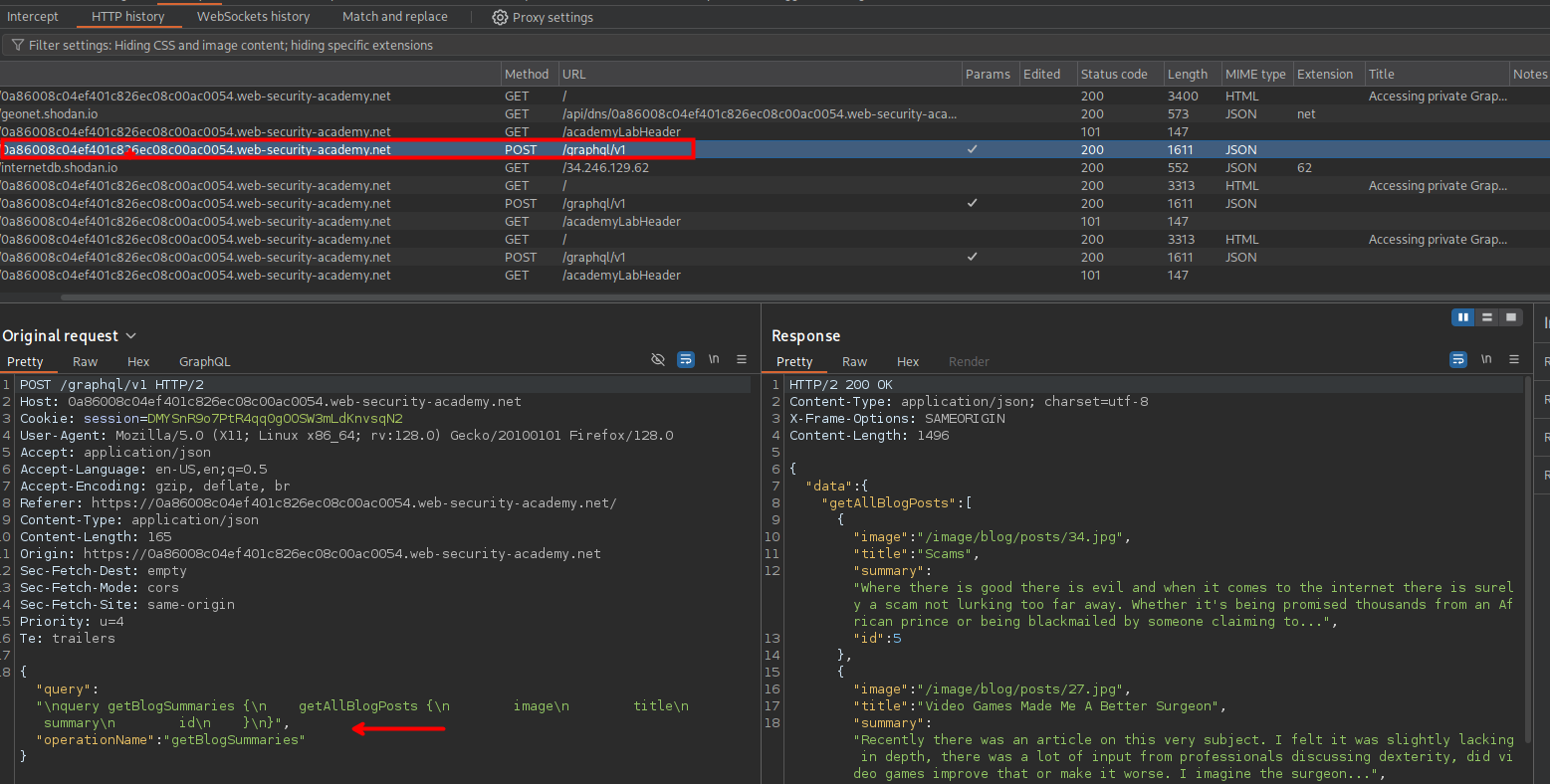Toggle word wrap icon in request editor
Screen dimensions: 1550x784
coord(686,359)
